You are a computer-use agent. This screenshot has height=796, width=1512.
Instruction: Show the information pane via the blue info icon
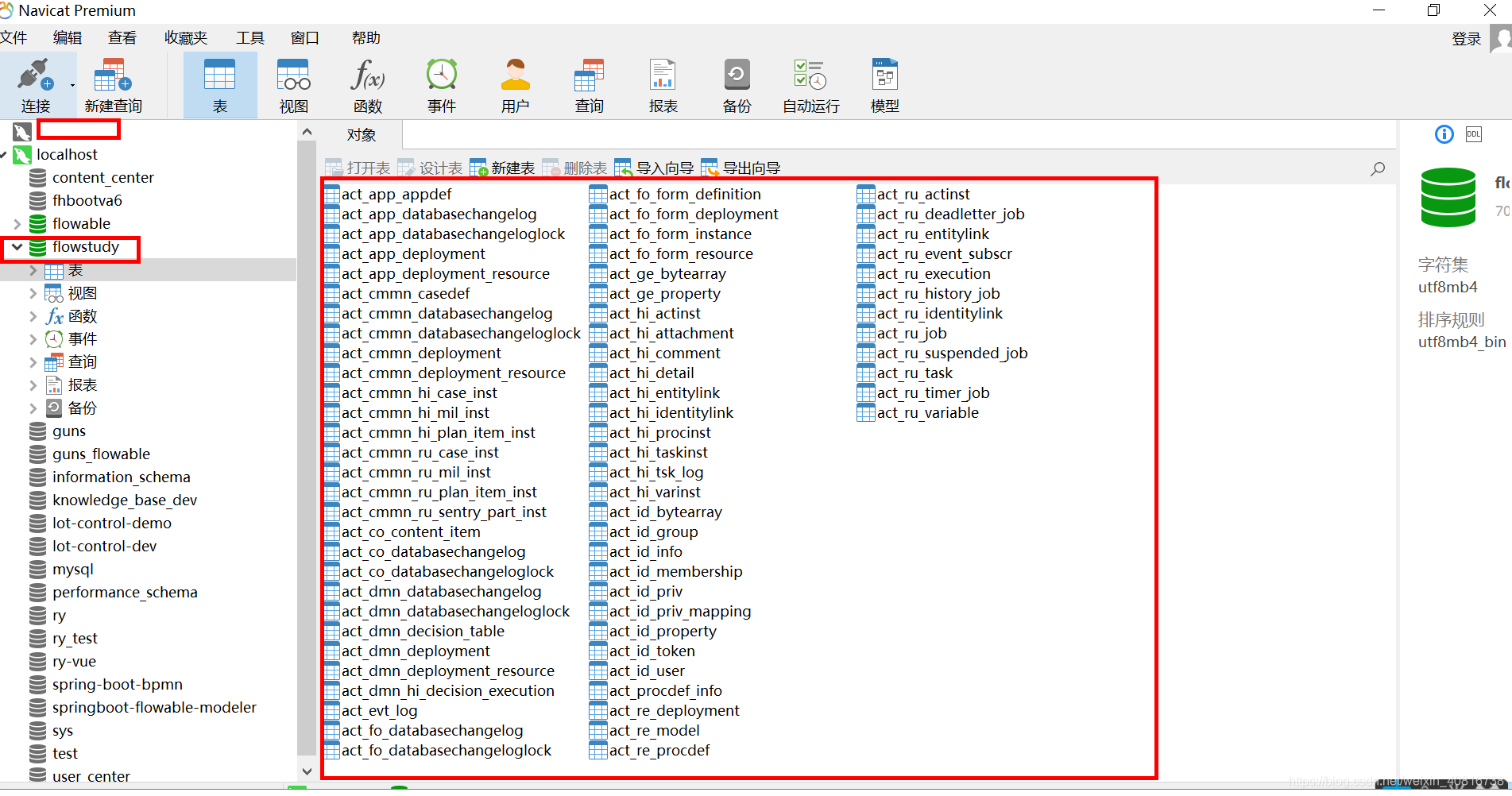coord(1444,134)
